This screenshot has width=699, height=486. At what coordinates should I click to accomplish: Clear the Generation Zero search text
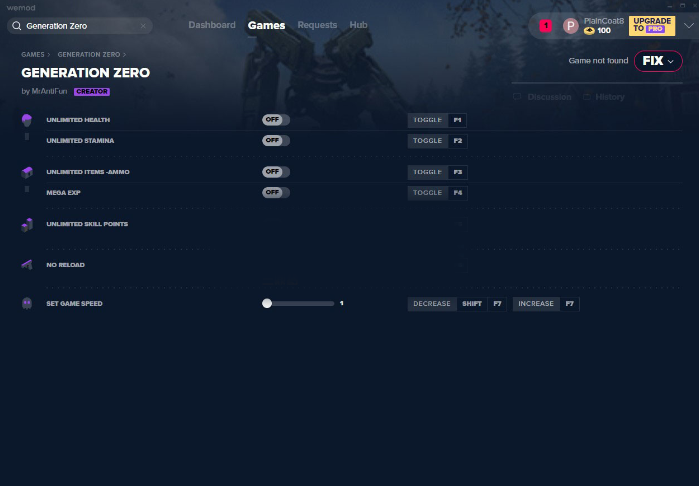pyautogui.click(x=143, y=26)
